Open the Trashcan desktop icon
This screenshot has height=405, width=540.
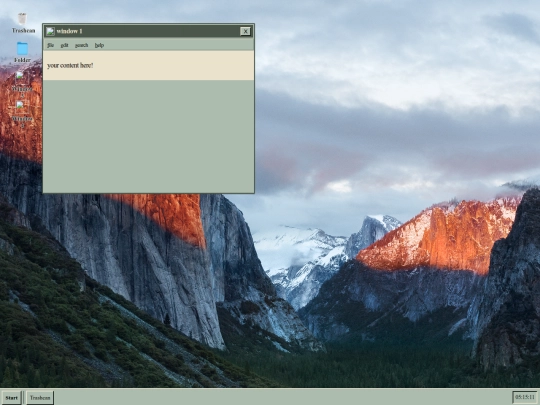point(22,23)
